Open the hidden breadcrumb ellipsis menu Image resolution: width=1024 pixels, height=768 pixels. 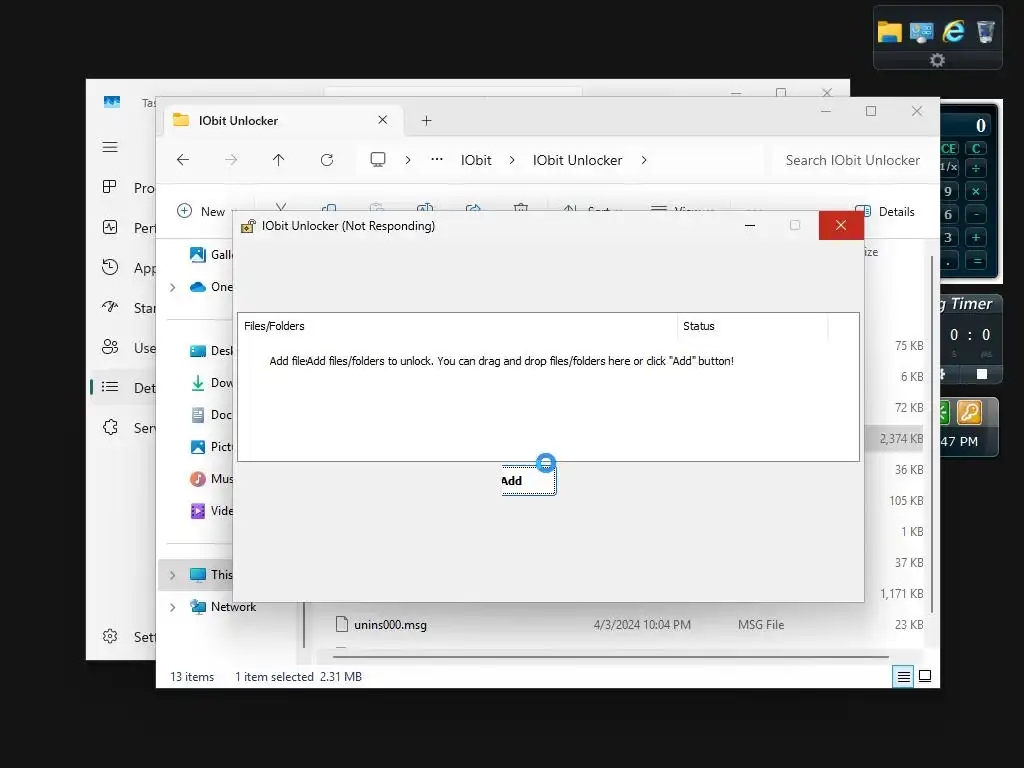437,159
